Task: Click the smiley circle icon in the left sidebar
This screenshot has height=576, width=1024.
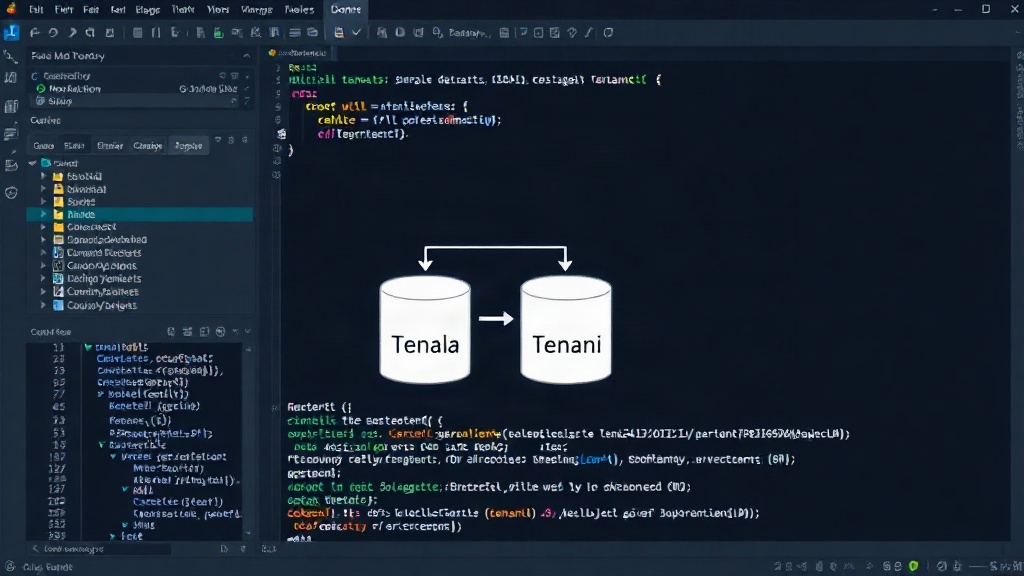Action: 11,193
